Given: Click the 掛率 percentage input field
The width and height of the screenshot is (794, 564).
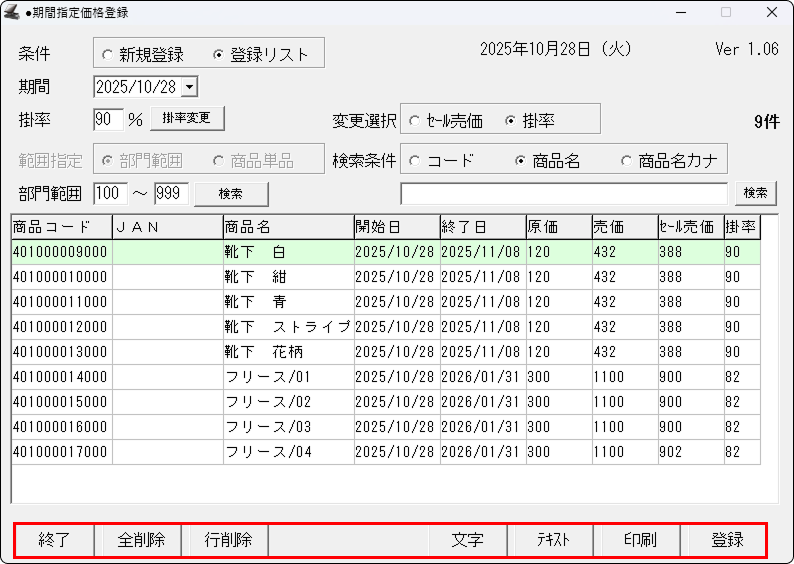Looking at the screenshot, I should pos(107,119).
